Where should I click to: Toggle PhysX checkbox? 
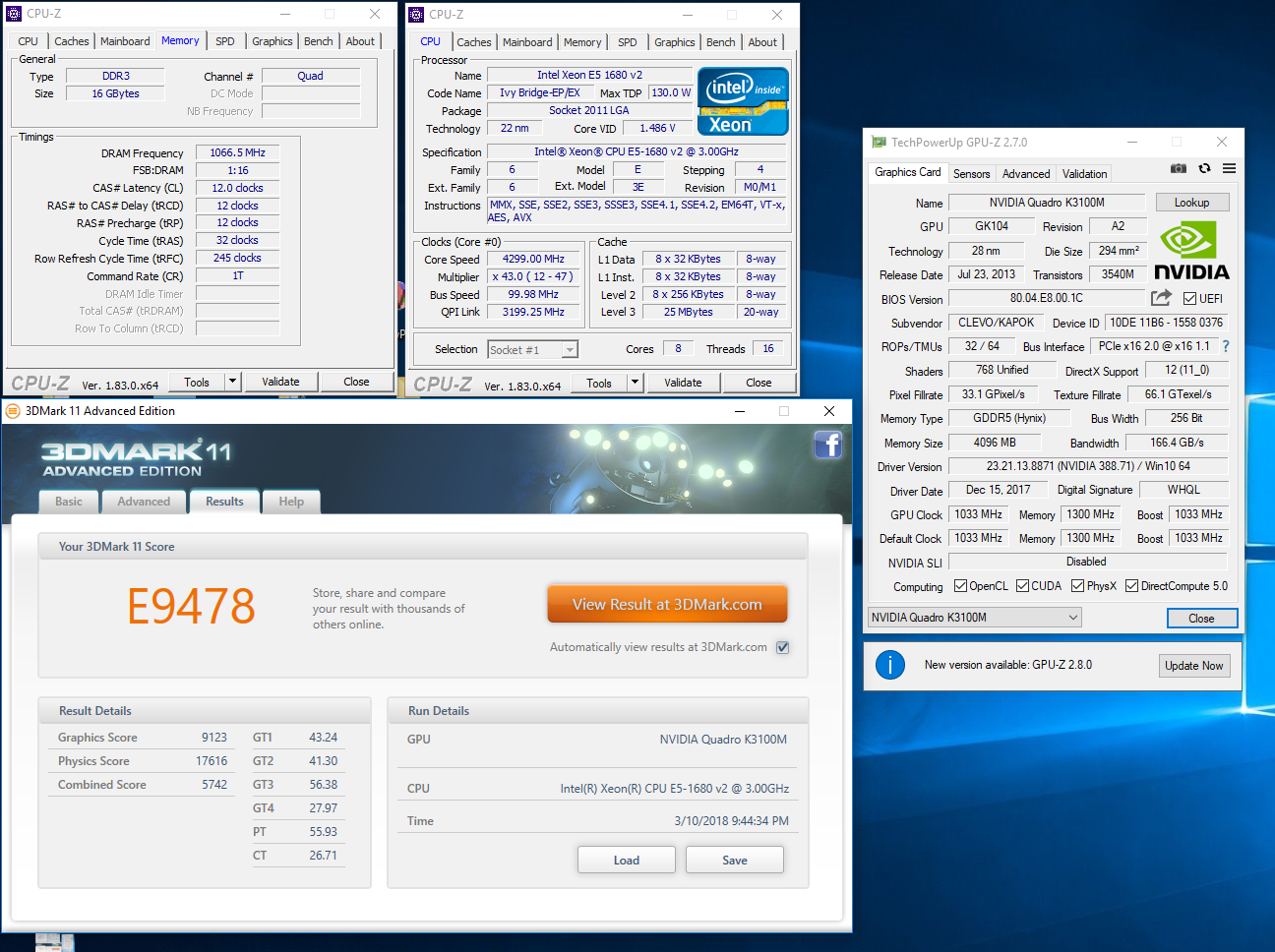[1077, 586]
